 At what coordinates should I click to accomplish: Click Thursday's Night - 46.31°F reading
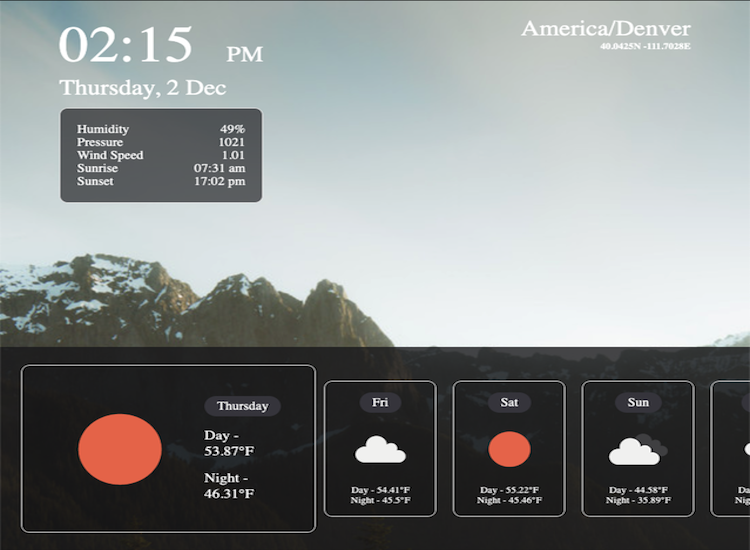click(x=229, y=485)
